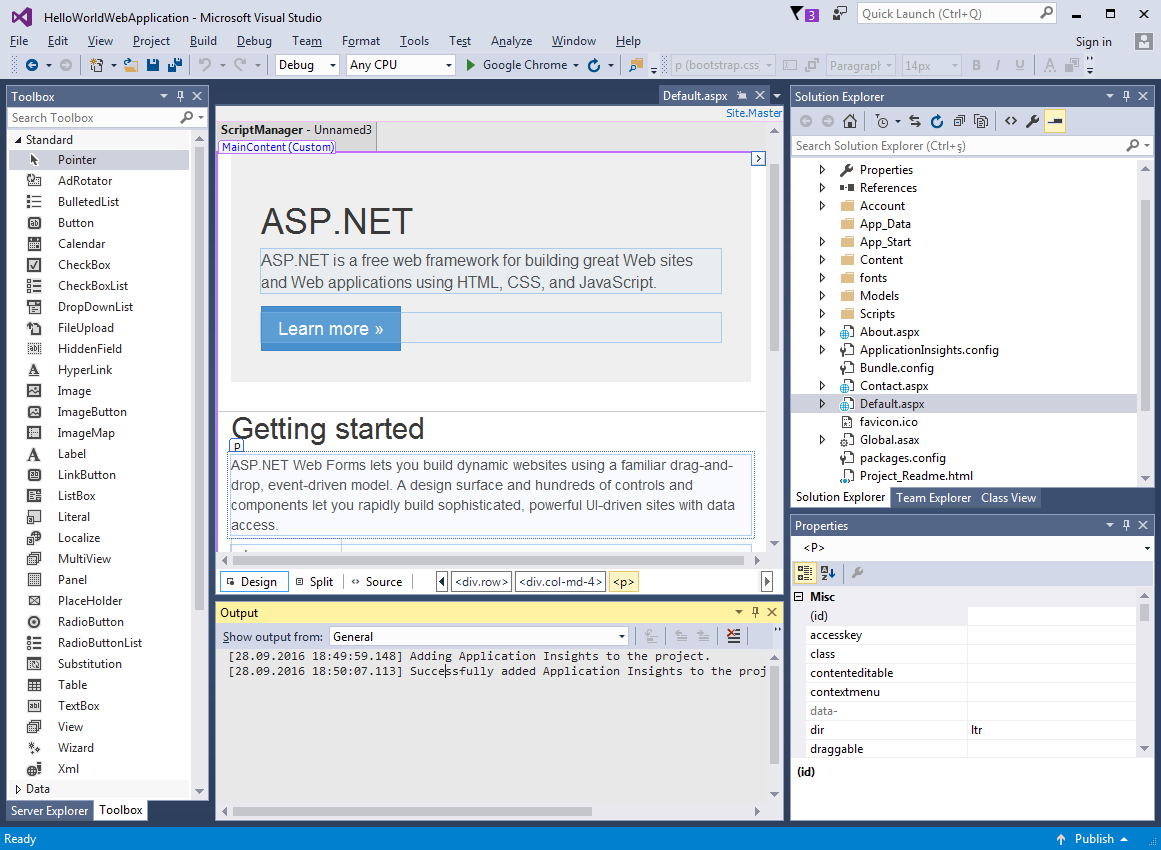Expand the Account folder in Solution Explorer
This screenshot has height=850, width=1161.
822,206
